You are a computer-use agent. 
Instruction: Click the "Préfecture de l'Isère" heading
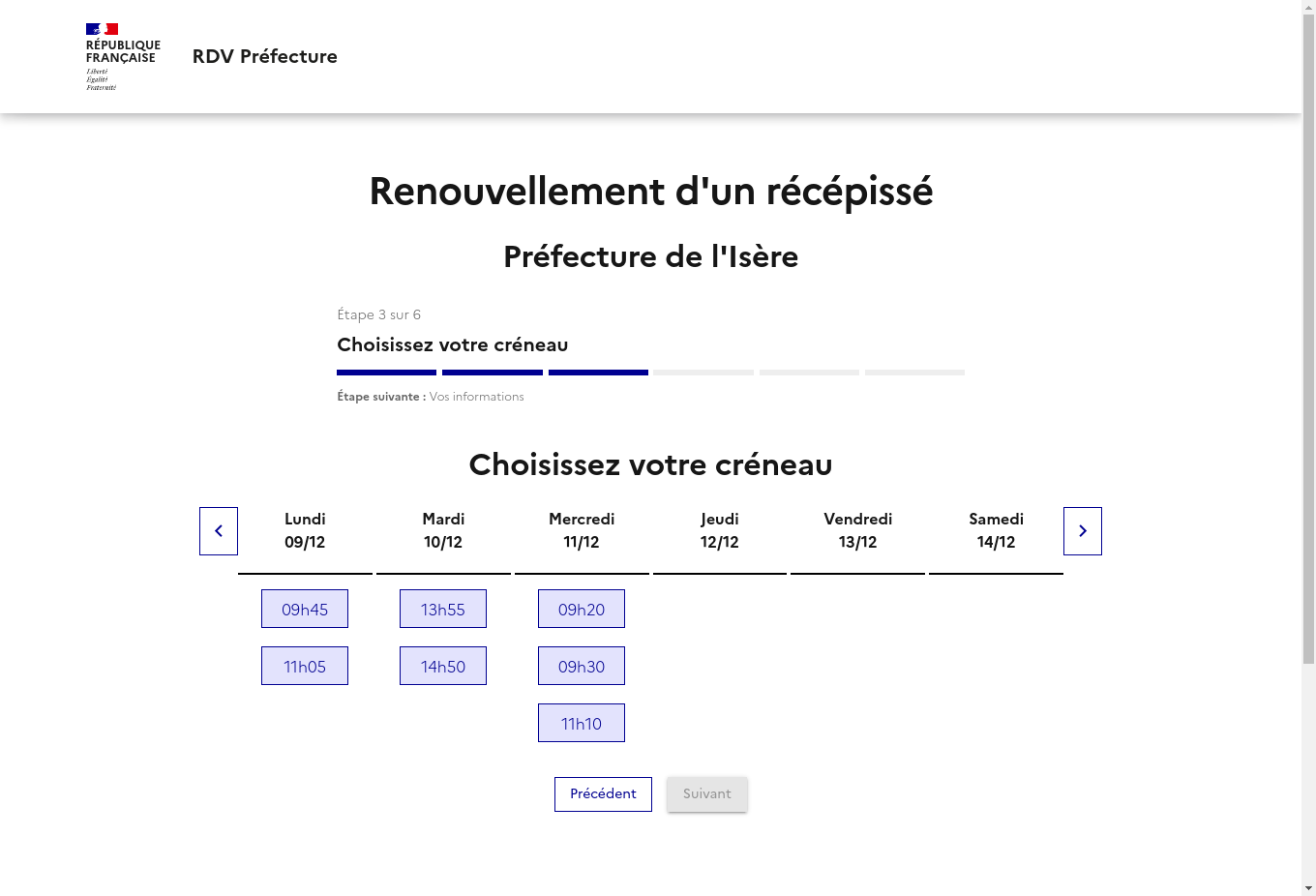tap(650, 256)
